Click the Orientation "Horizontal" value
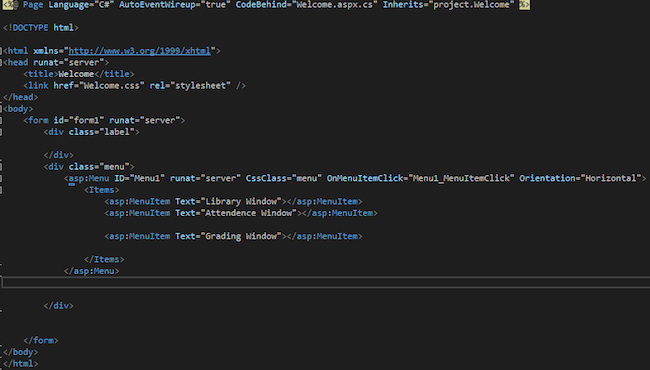Viewport: 650px width, 370px height. [611, 179]
